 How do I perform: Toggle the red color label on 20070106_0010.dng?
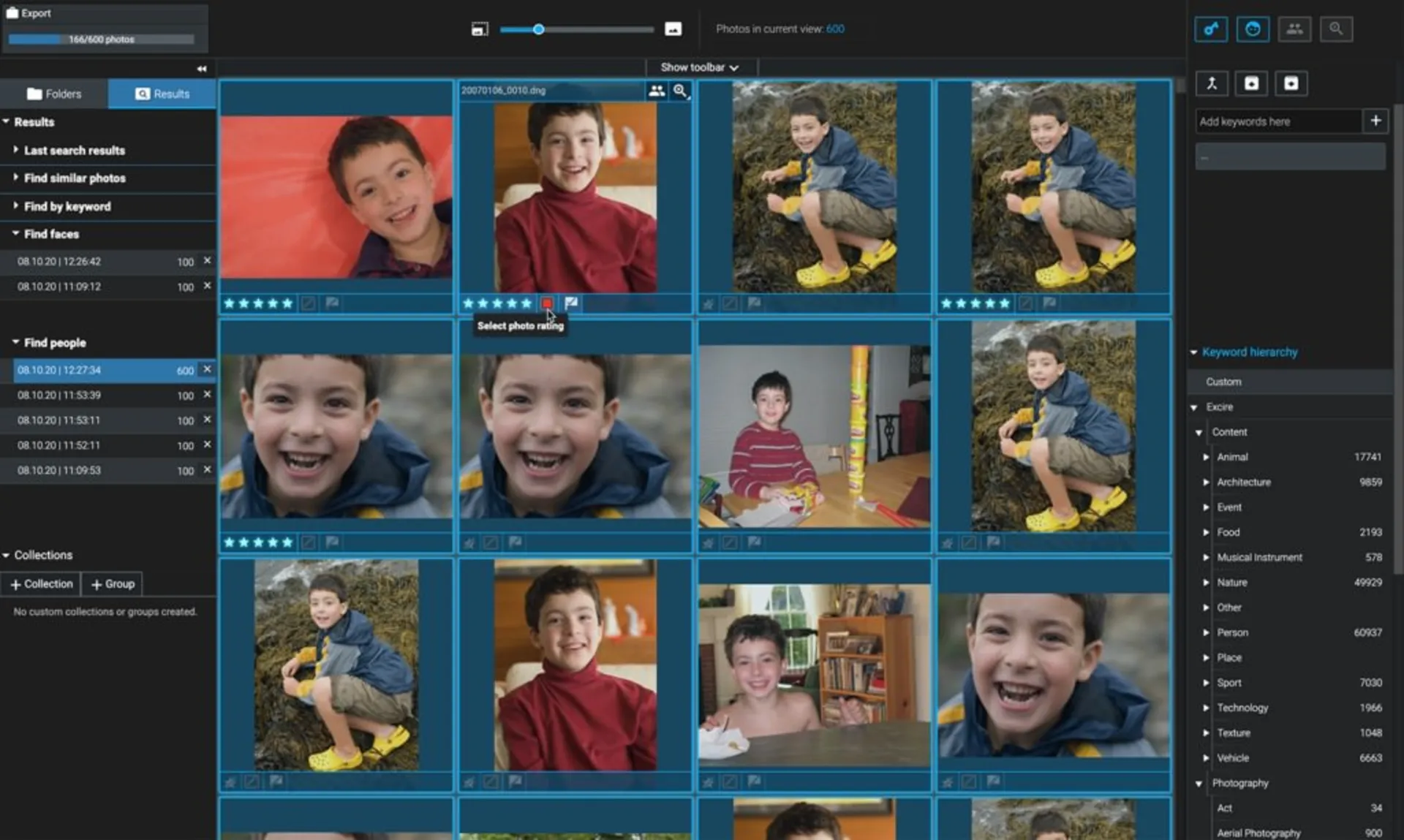tap(547, 303)
